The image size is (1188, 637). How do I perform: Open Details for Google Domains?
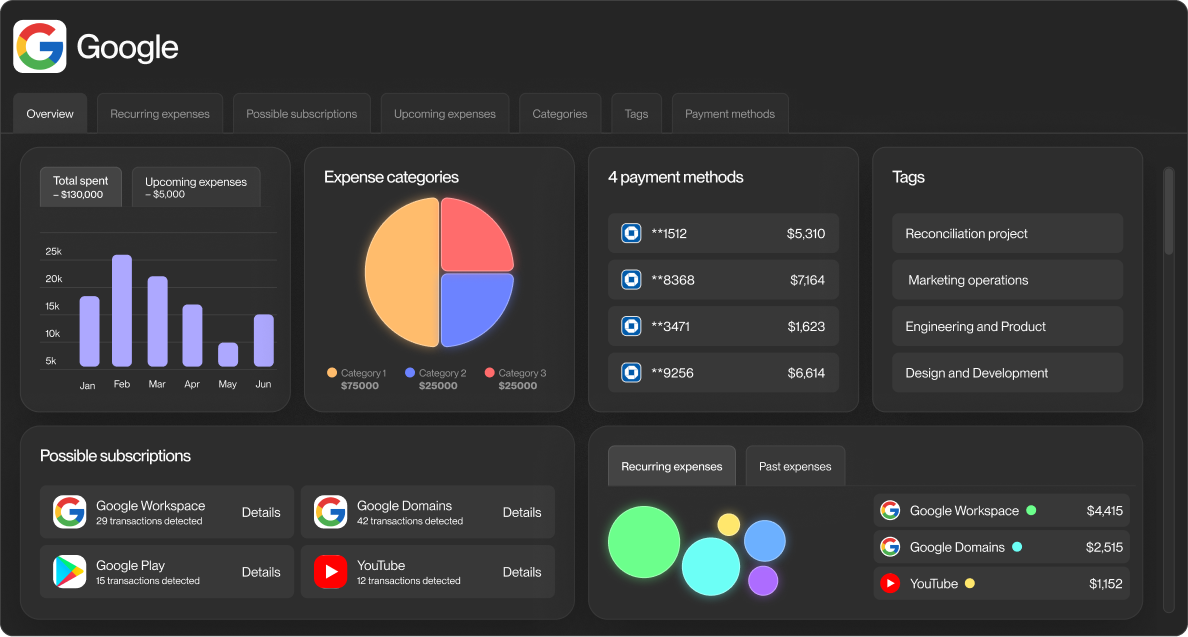(522, 512)
